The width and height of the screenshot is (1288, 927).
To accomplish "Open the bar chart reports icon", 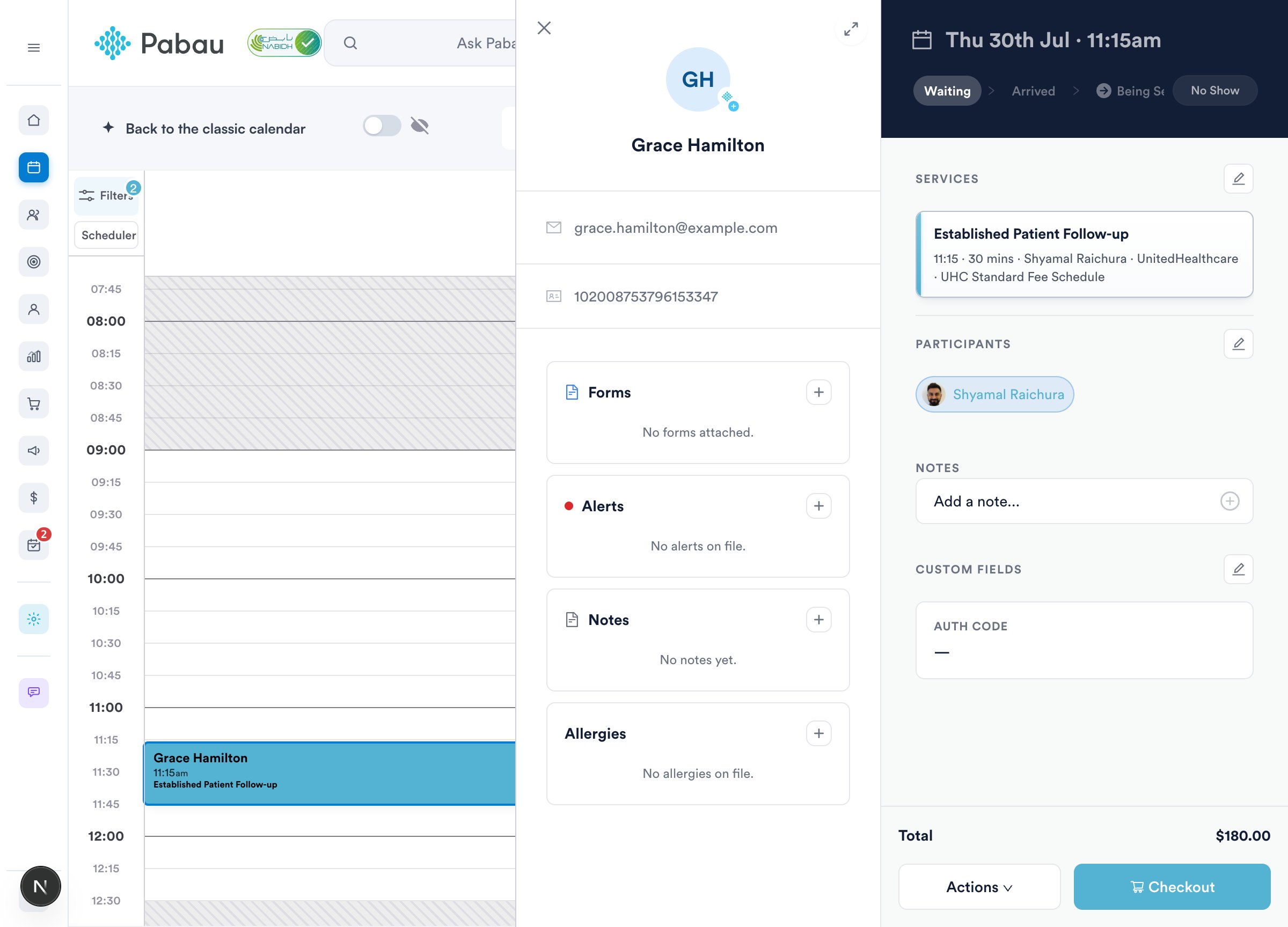I will [x=33, y=357].
